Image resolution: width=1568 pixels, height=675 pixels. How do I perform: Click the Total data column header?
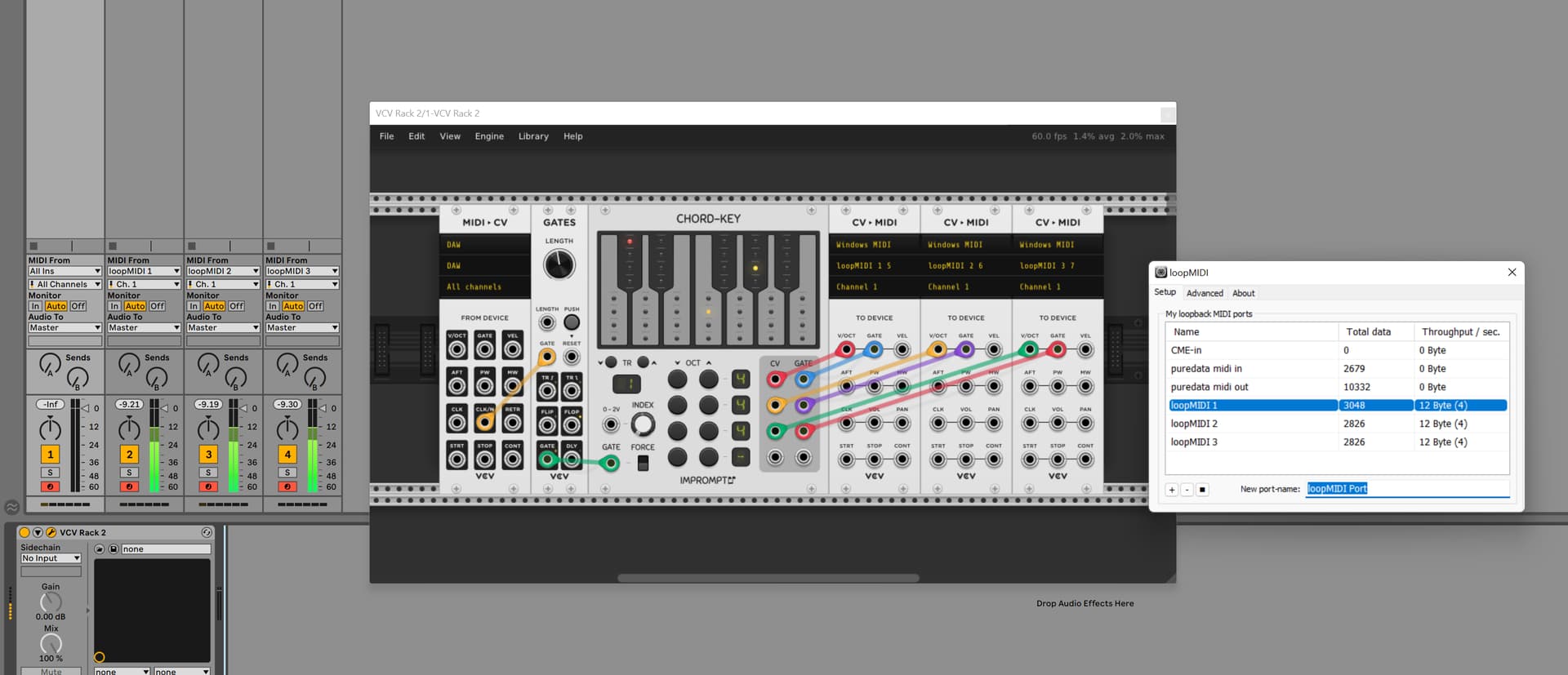1376,331
